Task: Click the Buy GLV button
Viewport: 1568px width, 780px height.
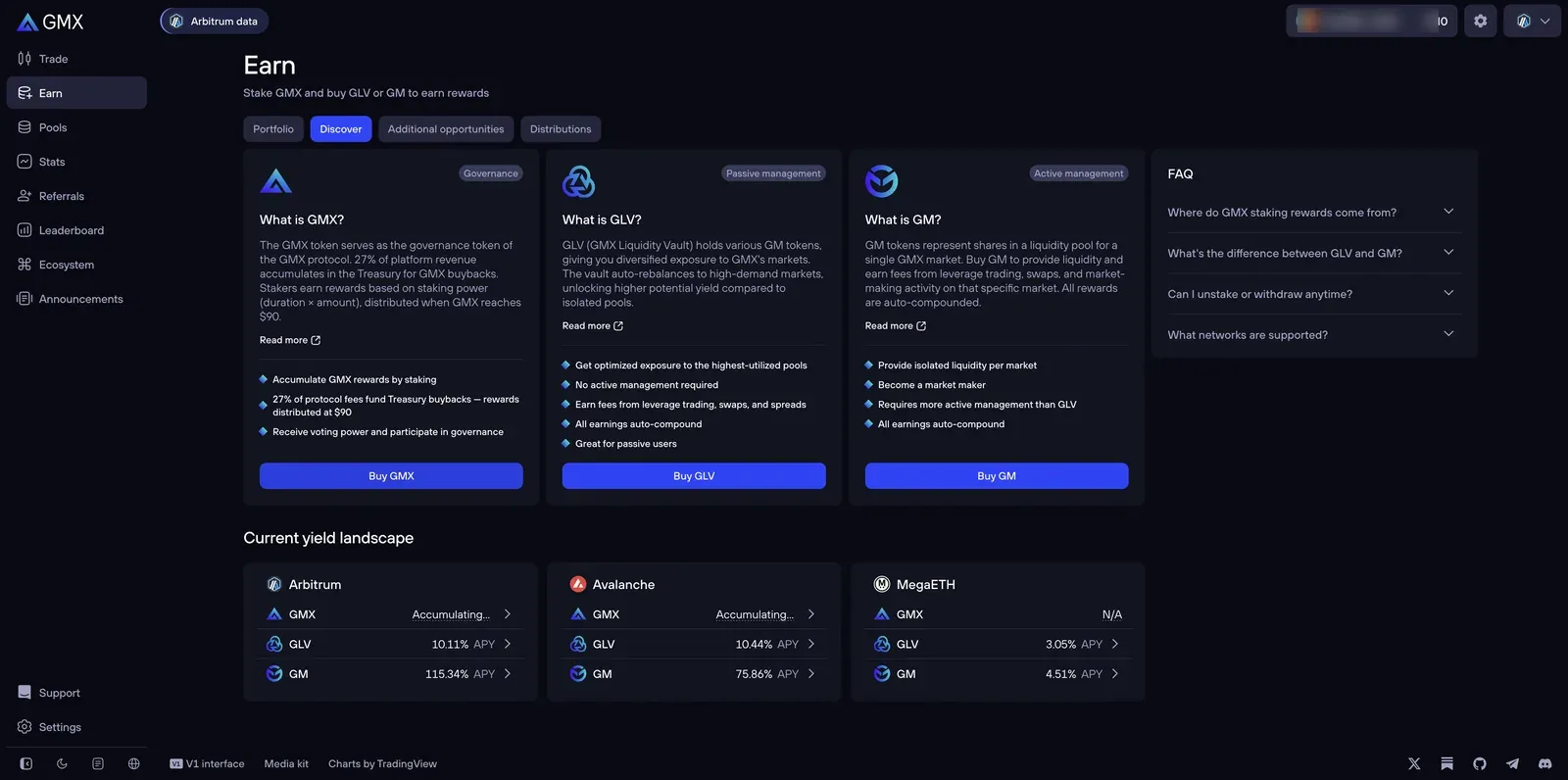Action: (694, 476)
